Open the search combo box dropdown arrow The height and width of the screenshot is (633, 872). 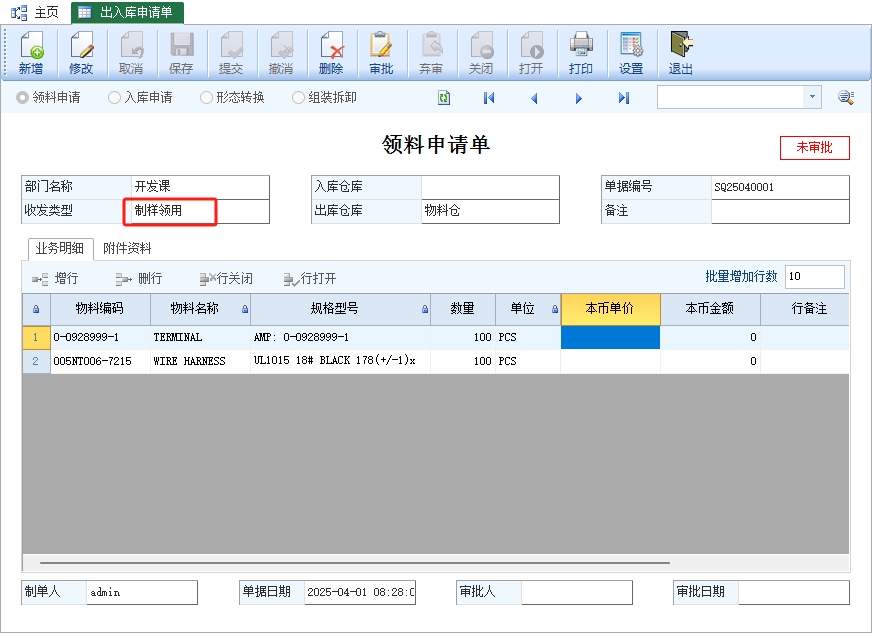point(812,97)
